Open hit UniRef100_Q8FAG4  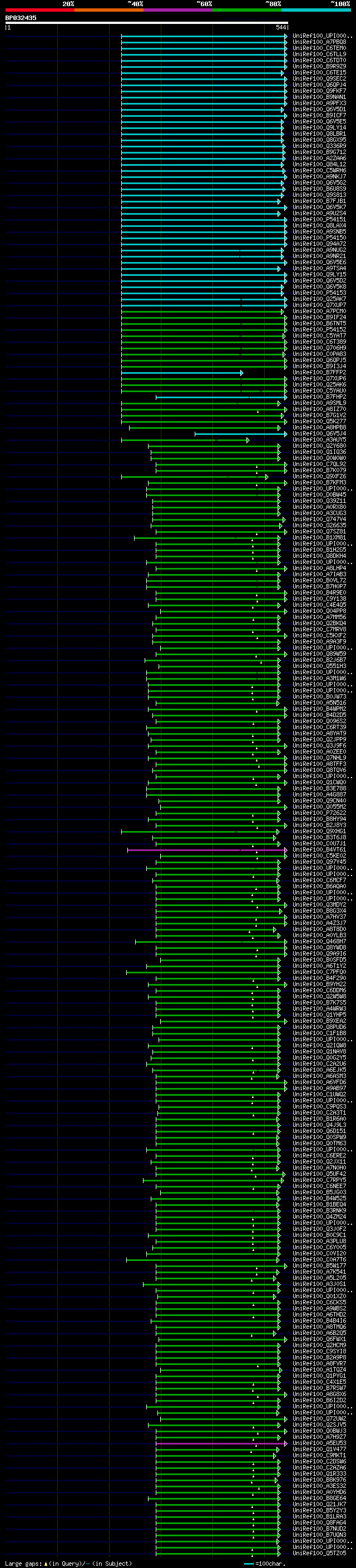click(x=319, y=1522)
